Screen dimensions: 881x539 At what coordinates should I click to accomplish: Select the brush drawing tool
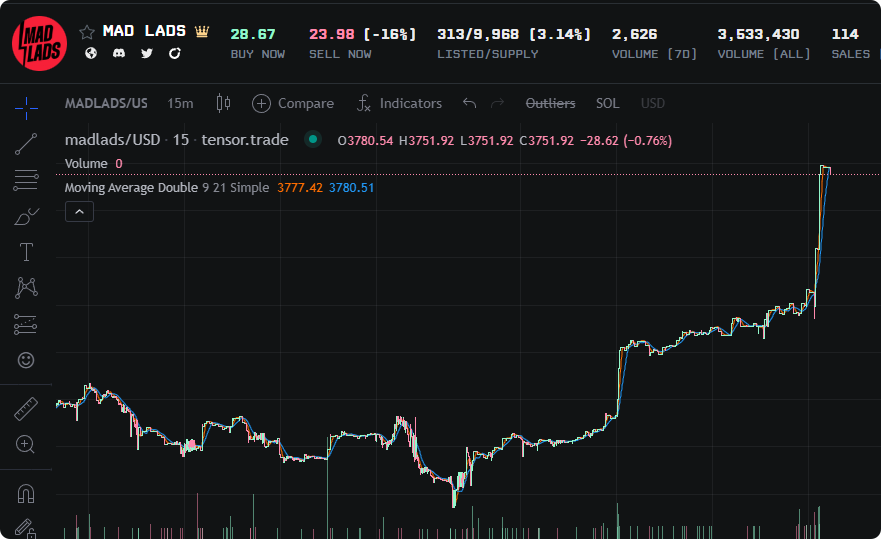click(x=26, y=216)
